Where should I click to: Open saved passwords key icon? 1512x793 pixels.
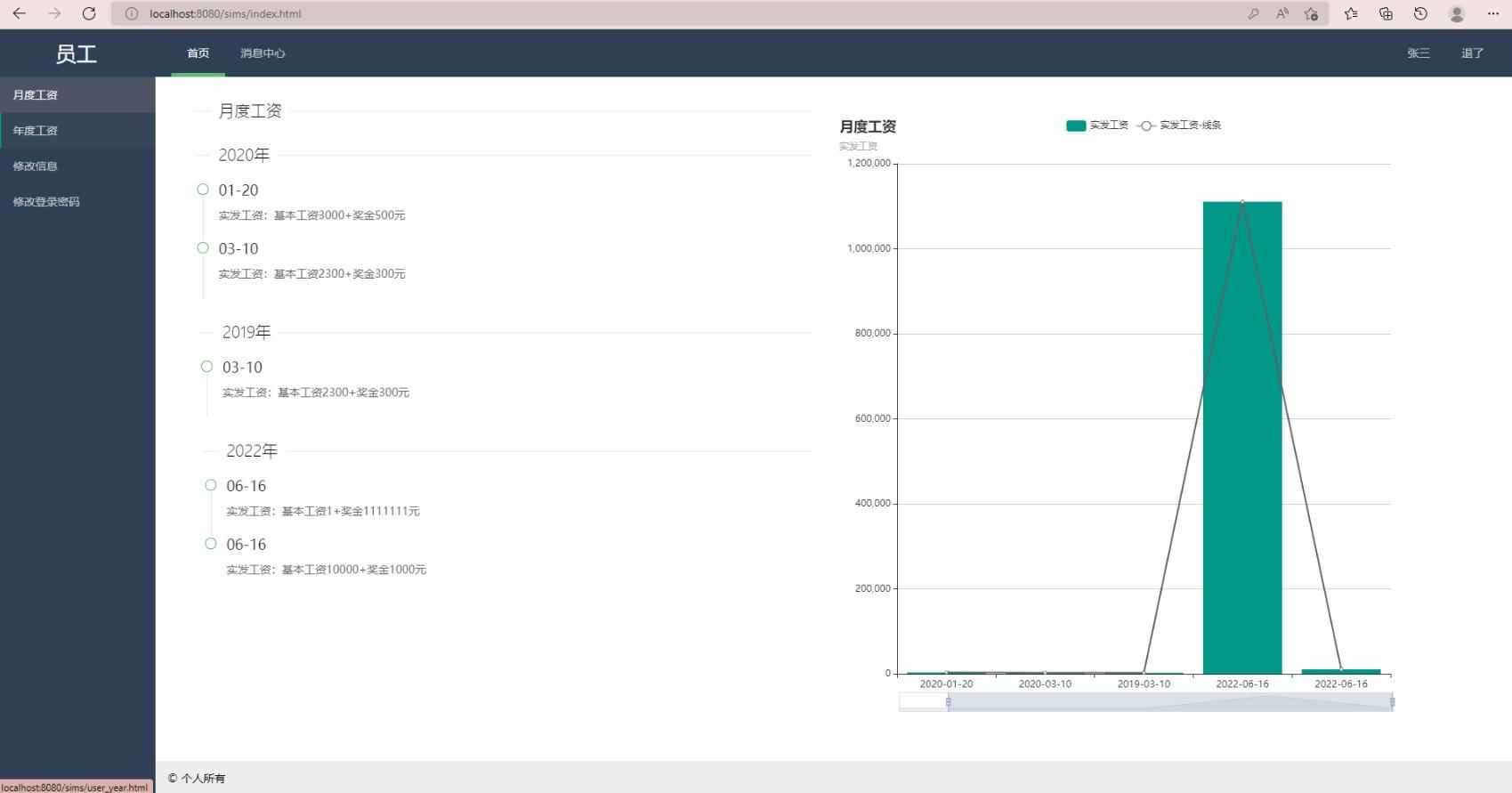[x=1253, y=13]
